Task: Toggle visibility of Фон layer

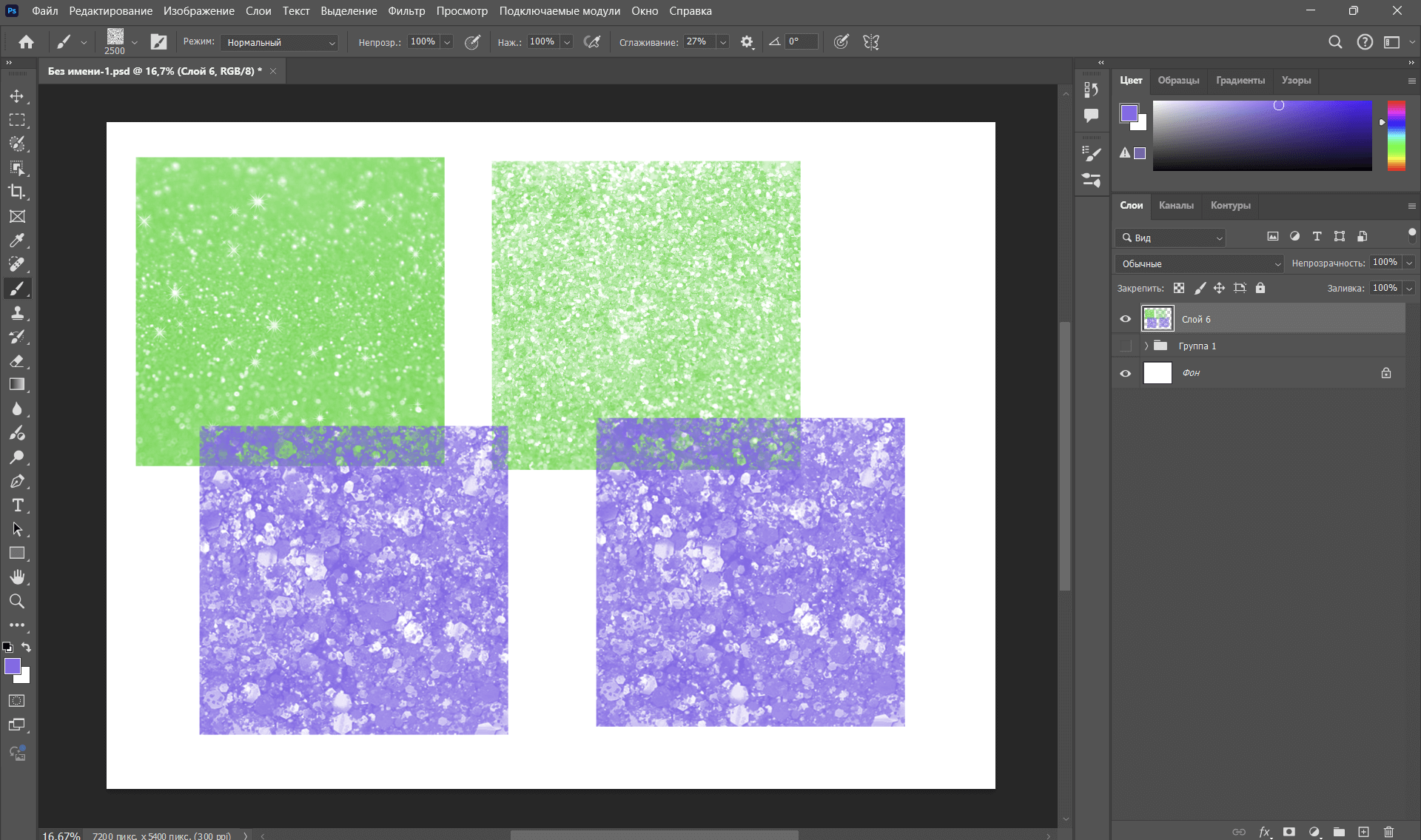Action: pyautogui.click(x=1126, y=372)
